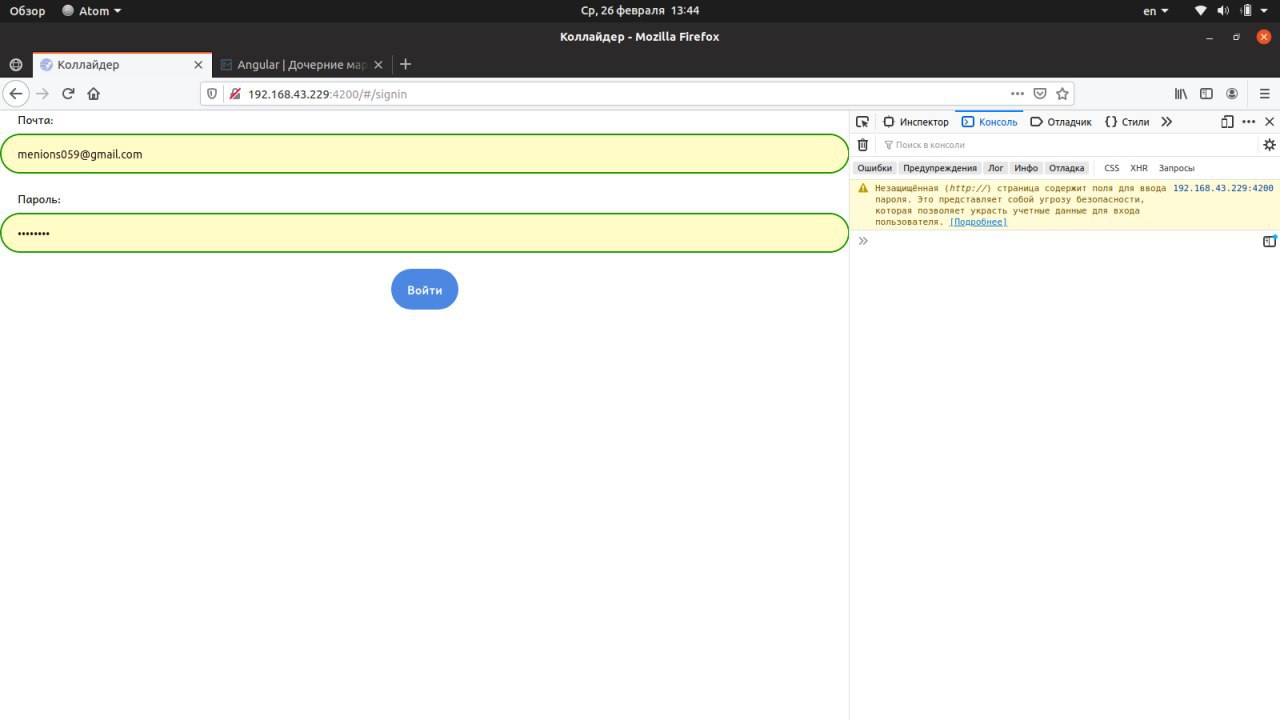This screenshot has width=1280, height=720.
Task: Open console settings gear icon
Action: [1269, 145]
